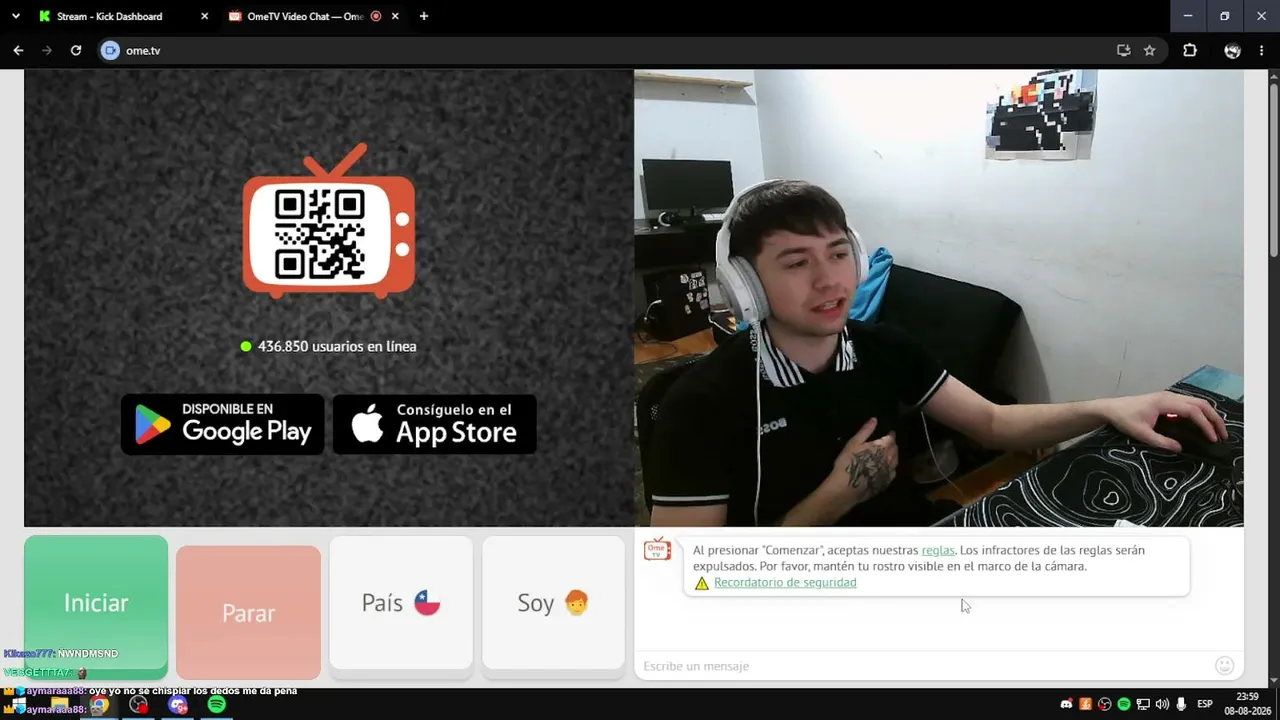1280x720 pixels.
Task: Open the Google Play download badge
Action: [x=222, y=424]
